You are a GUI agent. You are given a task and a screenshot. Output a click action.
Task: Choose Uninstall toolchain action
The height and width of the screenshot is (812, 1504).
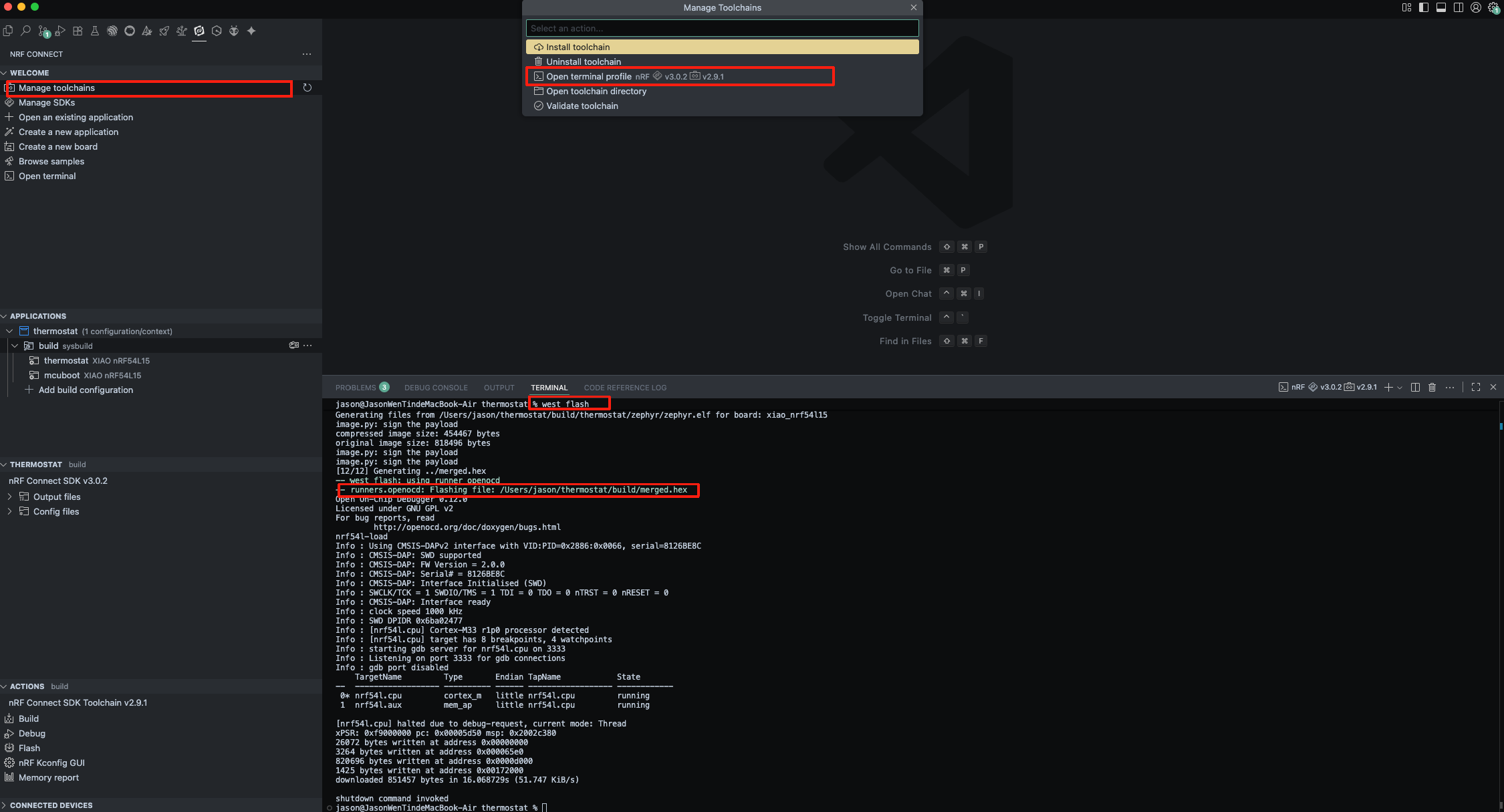point(722,61)
